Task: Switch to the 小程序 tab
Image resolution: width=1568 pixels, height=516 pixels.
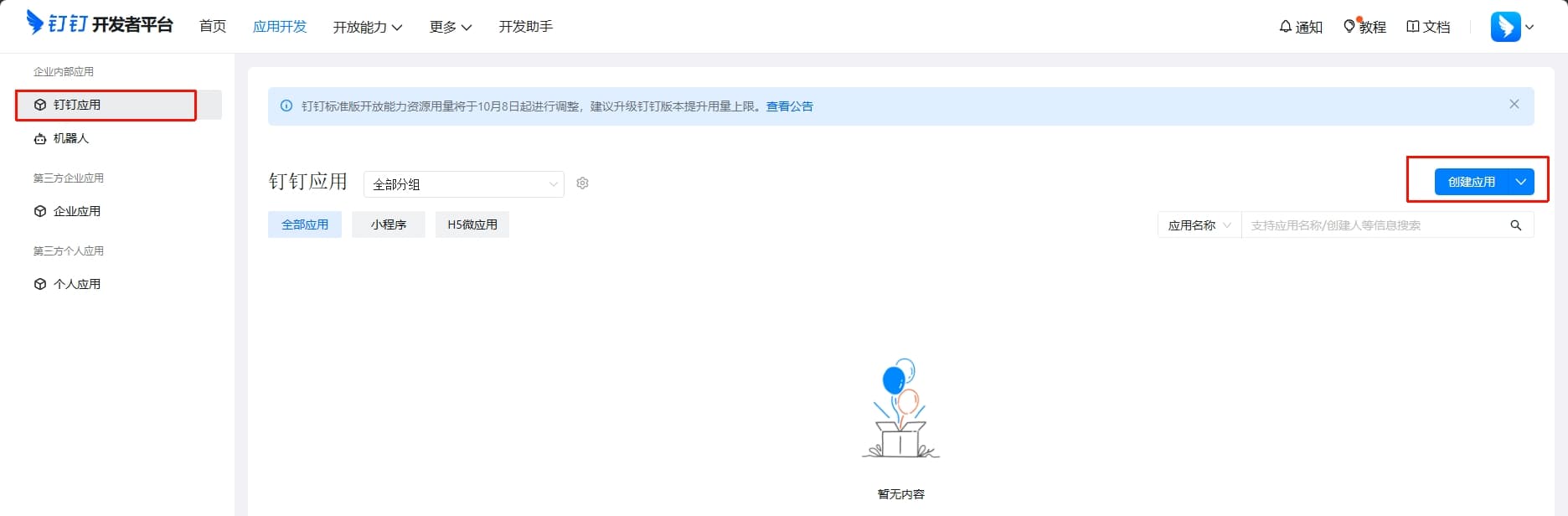Action: 389,224
